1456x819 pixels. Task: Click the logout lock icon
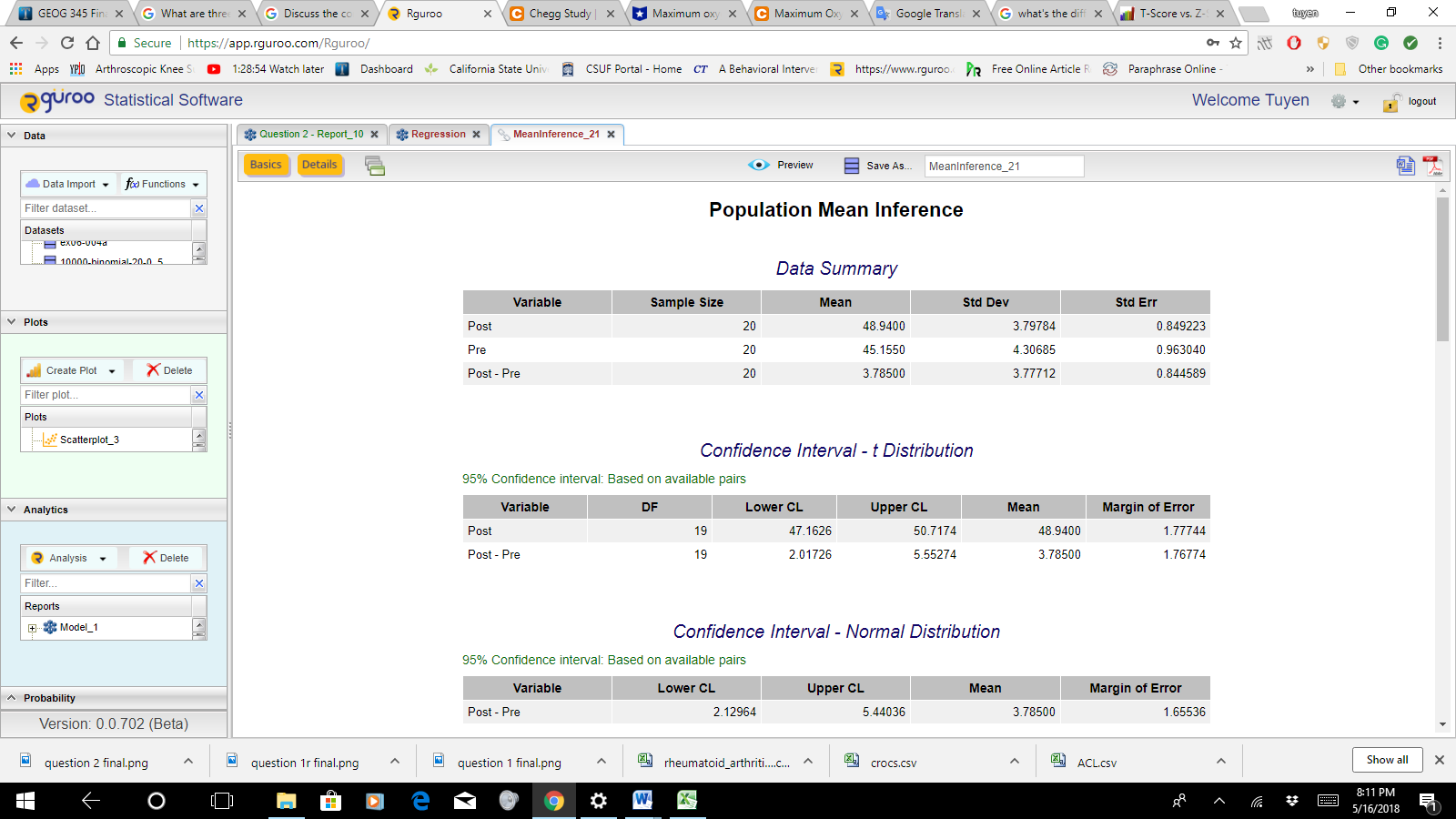[1391, 103]
